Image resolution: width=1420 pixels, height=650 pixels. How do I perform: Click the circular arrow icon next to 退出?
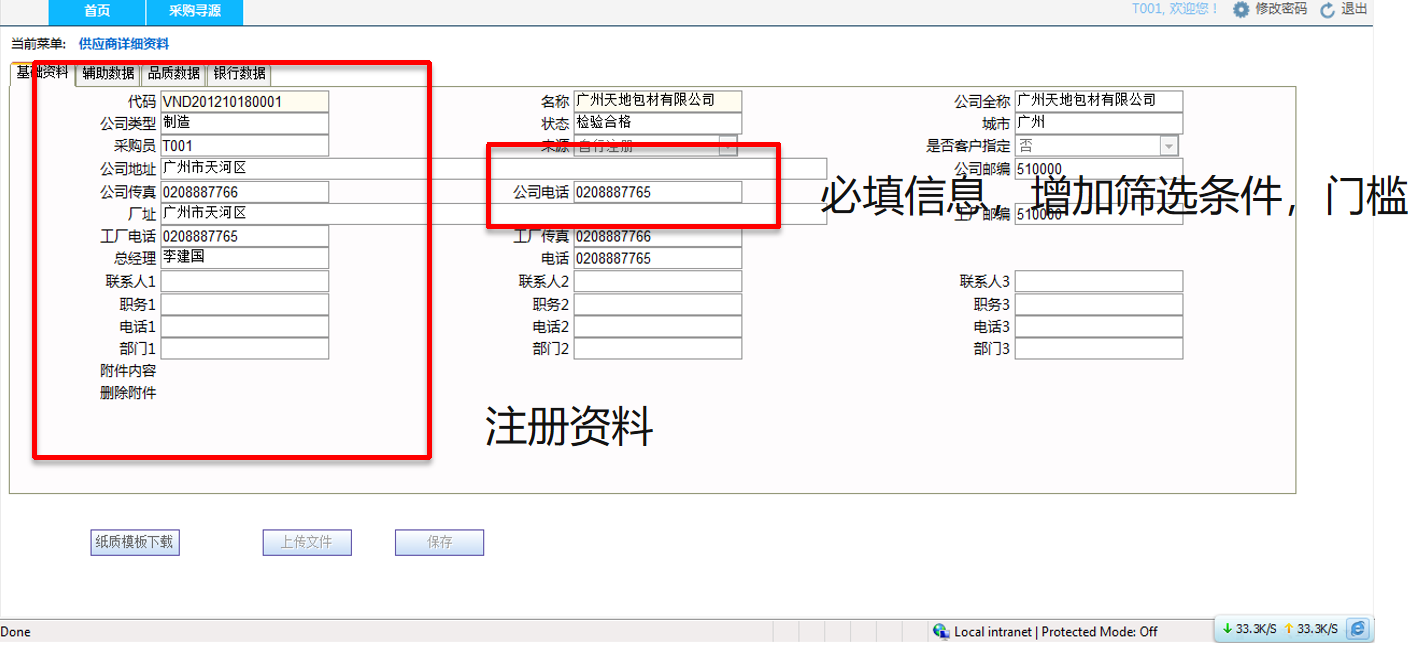pos(1327,10)
